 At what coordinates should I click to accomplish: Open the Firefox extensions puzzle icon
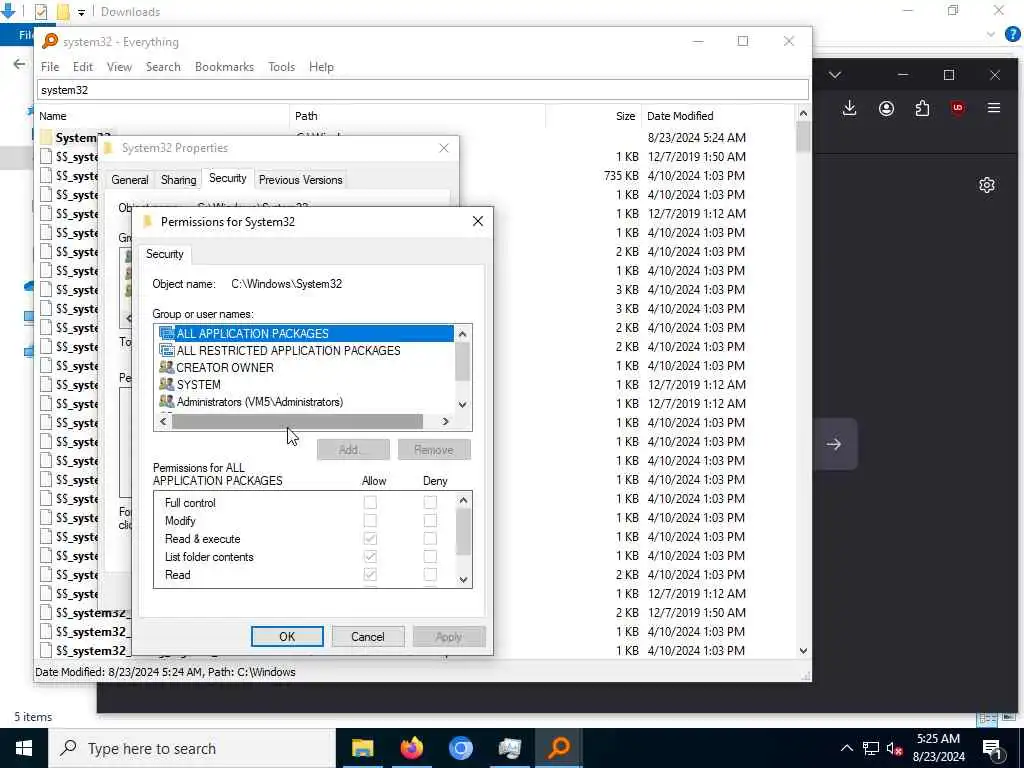click(x=922, y=108)
